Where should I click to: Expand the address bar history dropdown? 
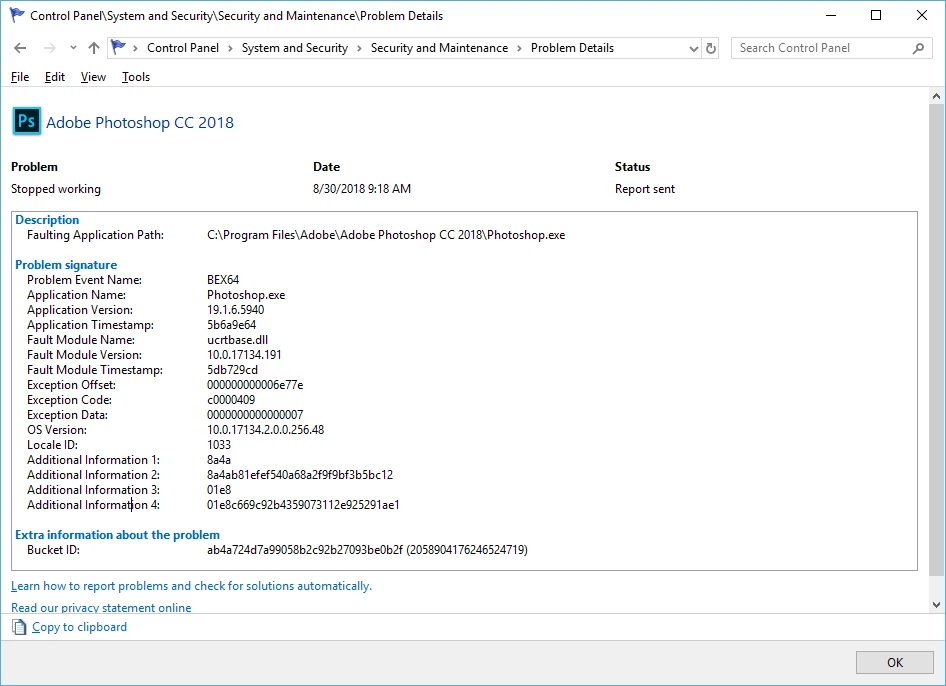coord(694,48)
